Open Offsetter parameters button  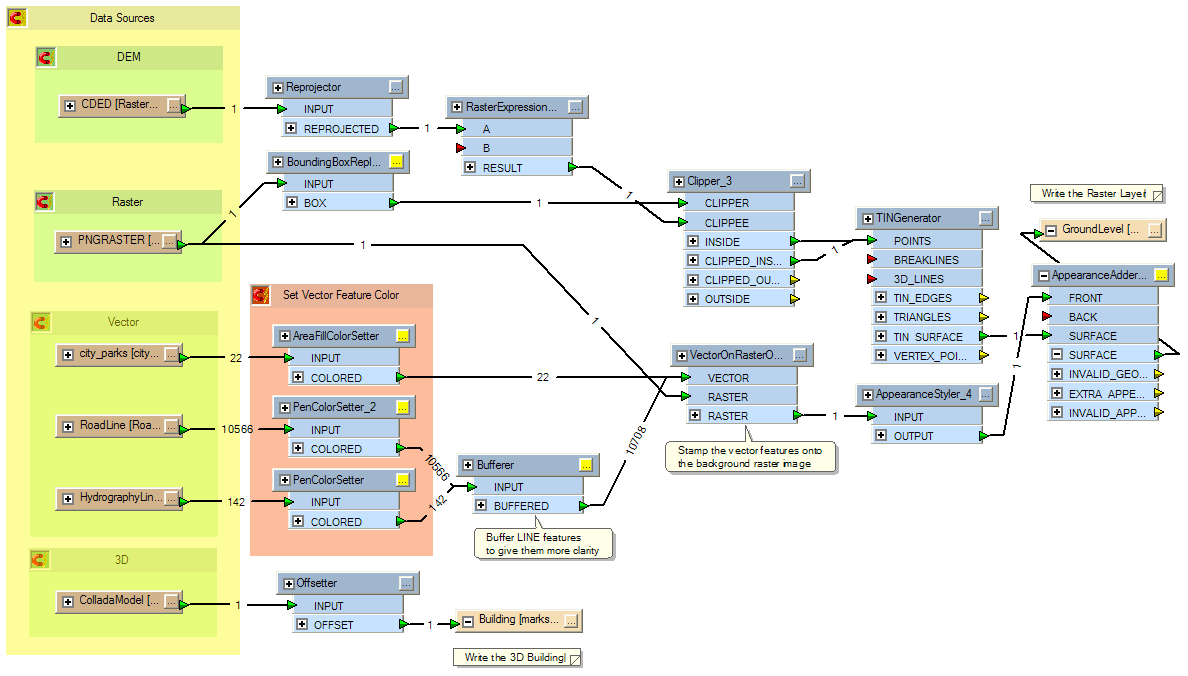coord(406,583)
